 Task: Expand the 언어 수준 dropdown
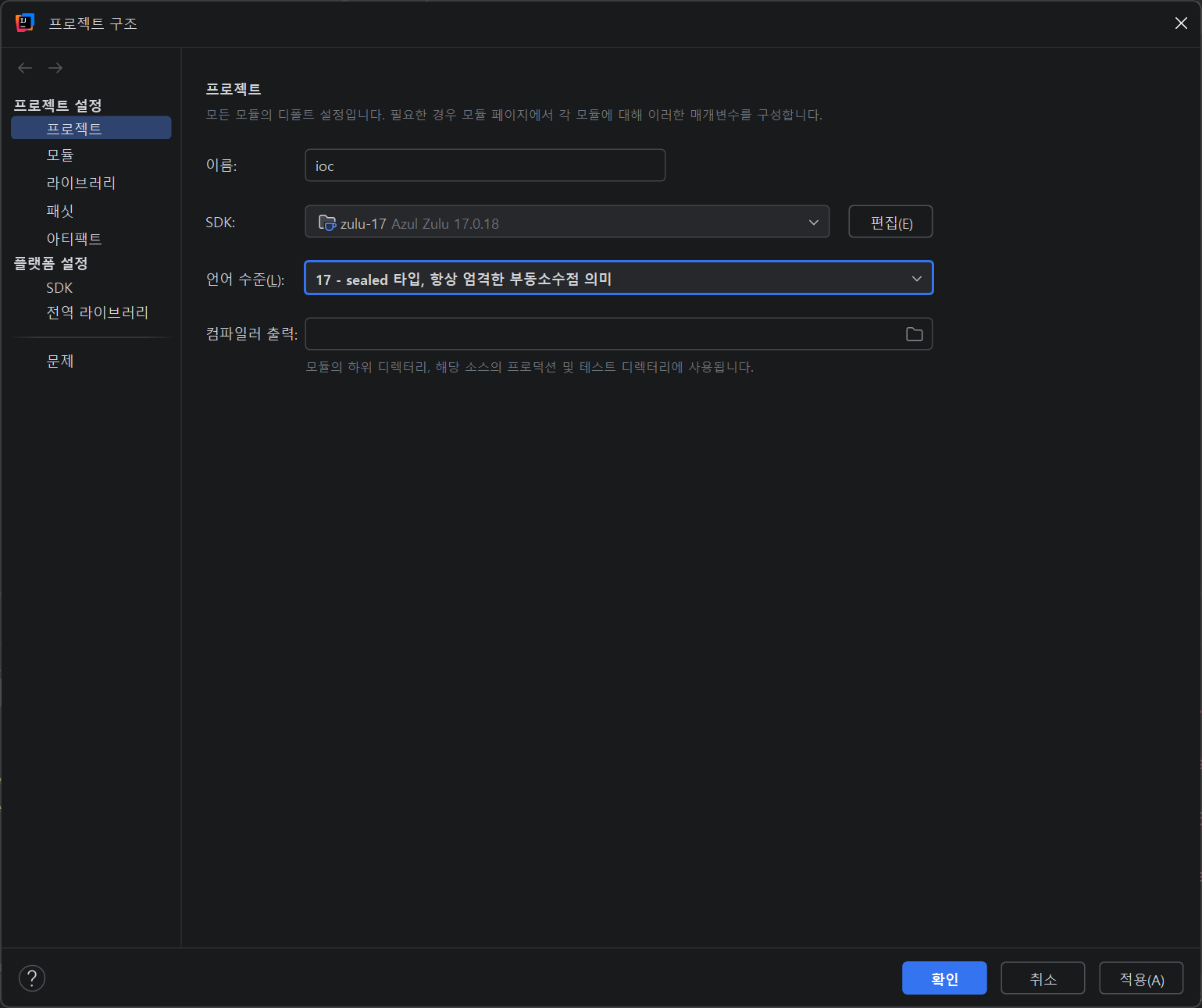pyautogui.click(x=618, y=279)
